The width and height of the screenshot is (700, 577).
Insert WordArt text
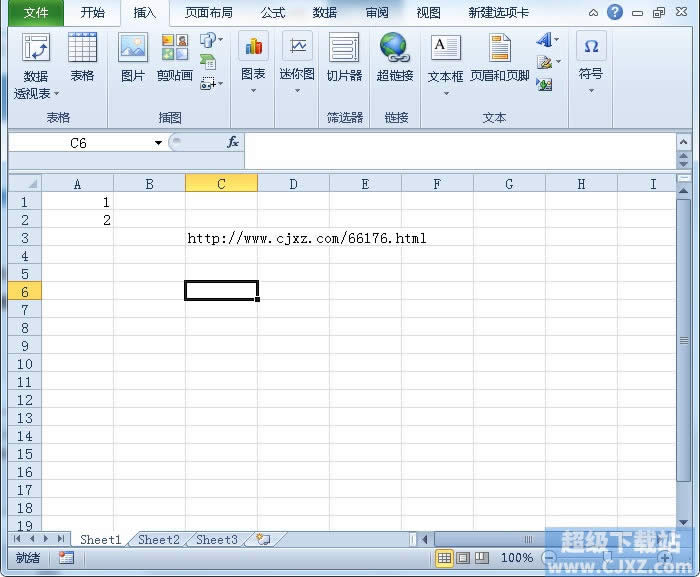click(547, 40)
